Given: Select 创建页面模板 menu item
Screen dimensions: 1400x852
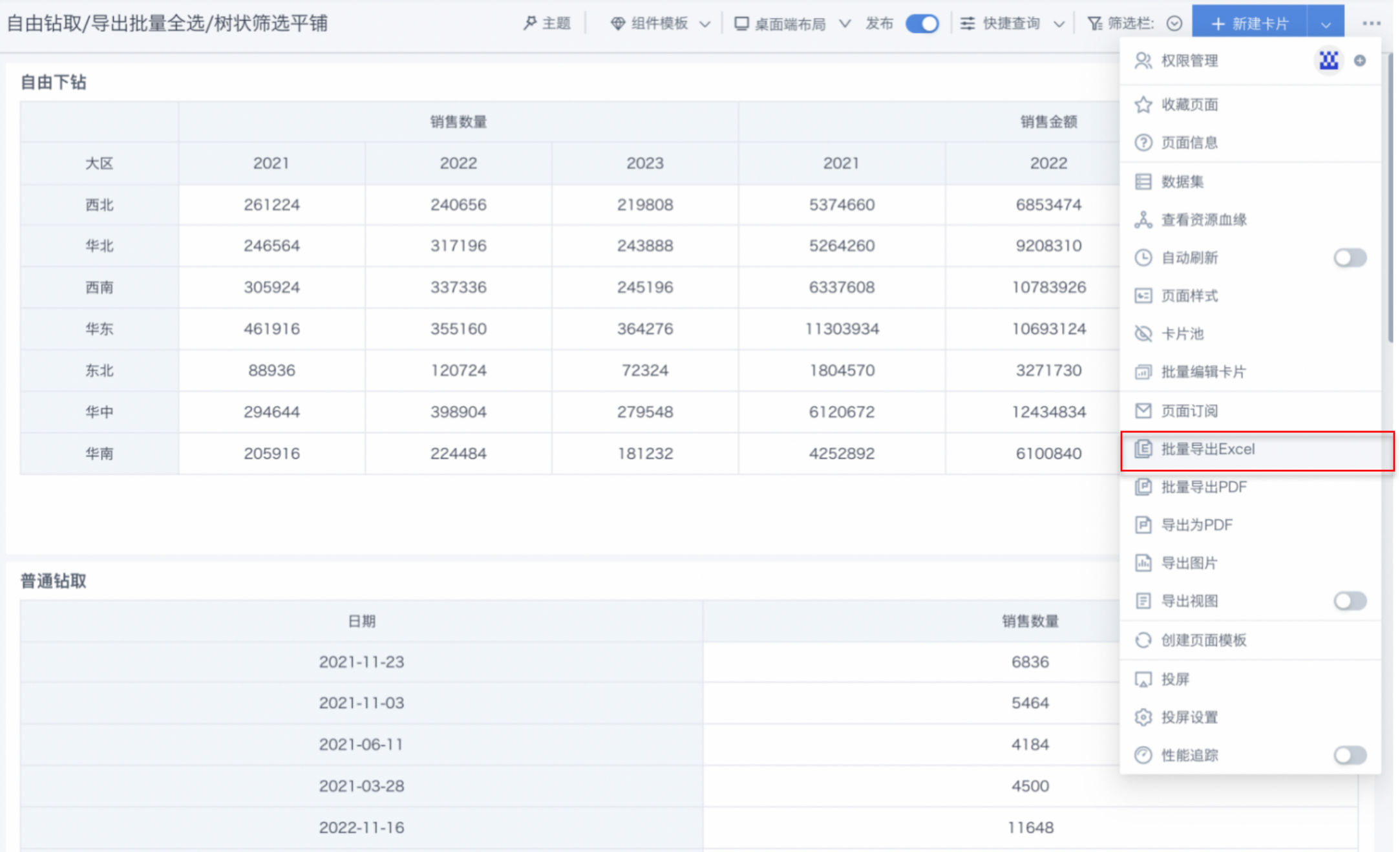Looking at the screenshot, I should 1251,640.
